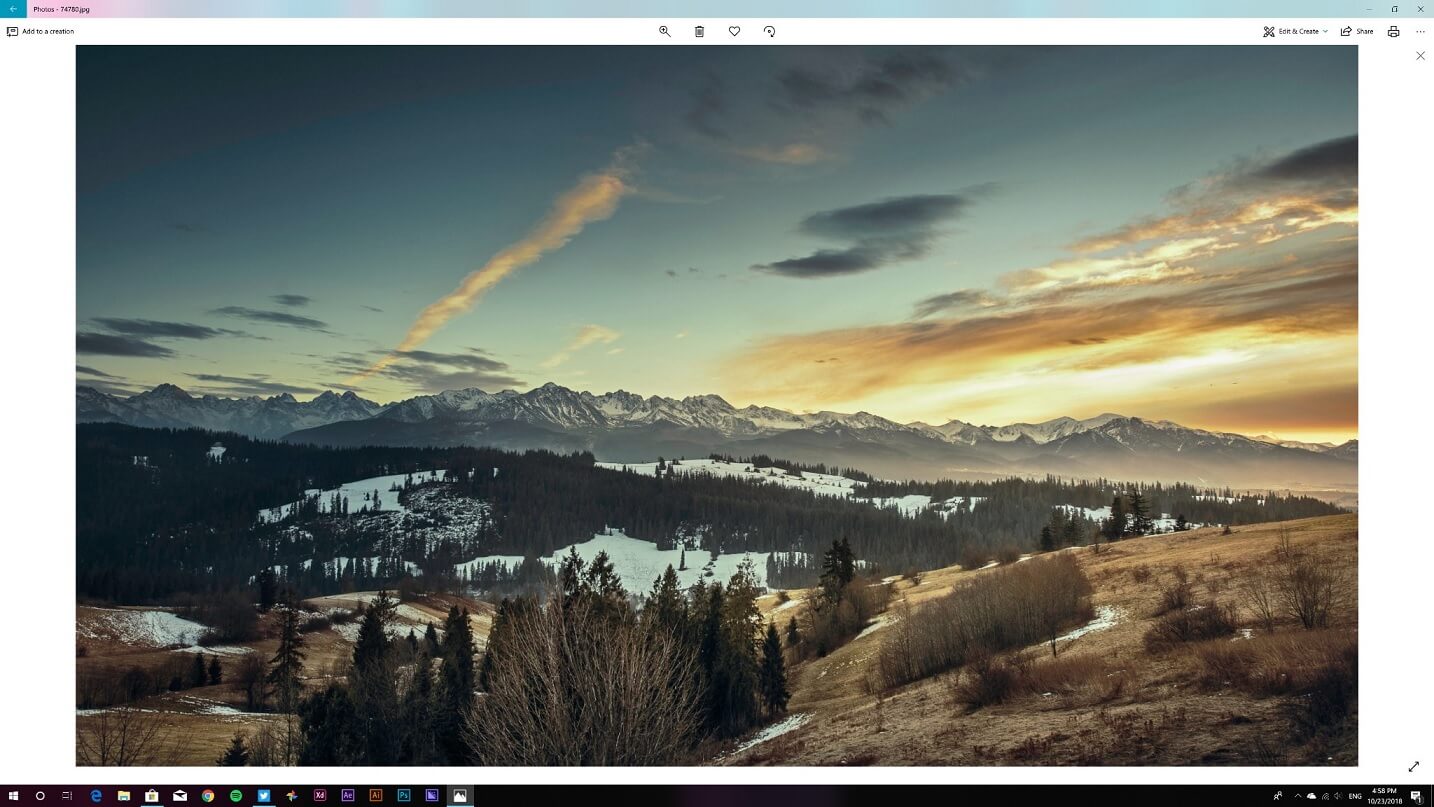Zoom into the photo with magnifier icon
1434x807 pixels.
[665, 31]
